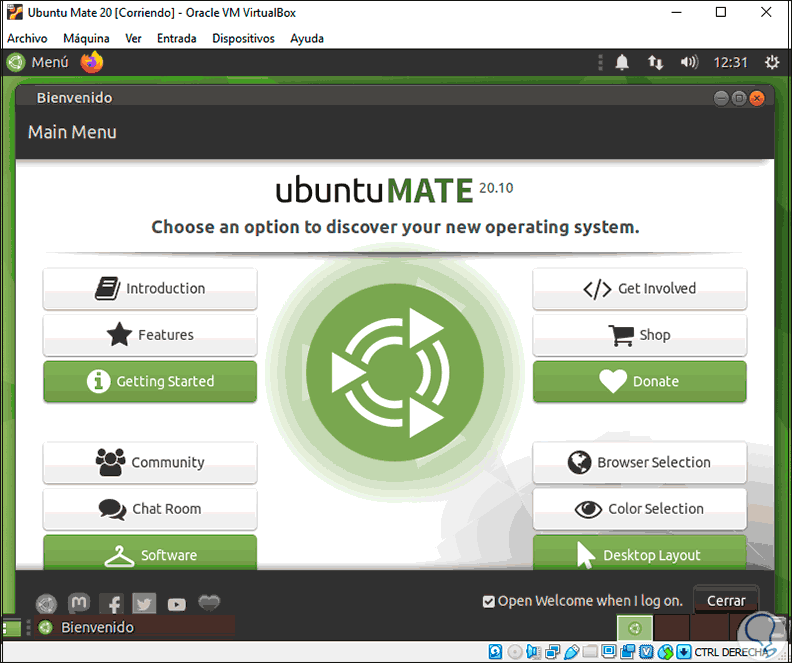Select the third workspace in the switcher
The height and width of the screenshot is (663, 792).
tap(708, 628)
